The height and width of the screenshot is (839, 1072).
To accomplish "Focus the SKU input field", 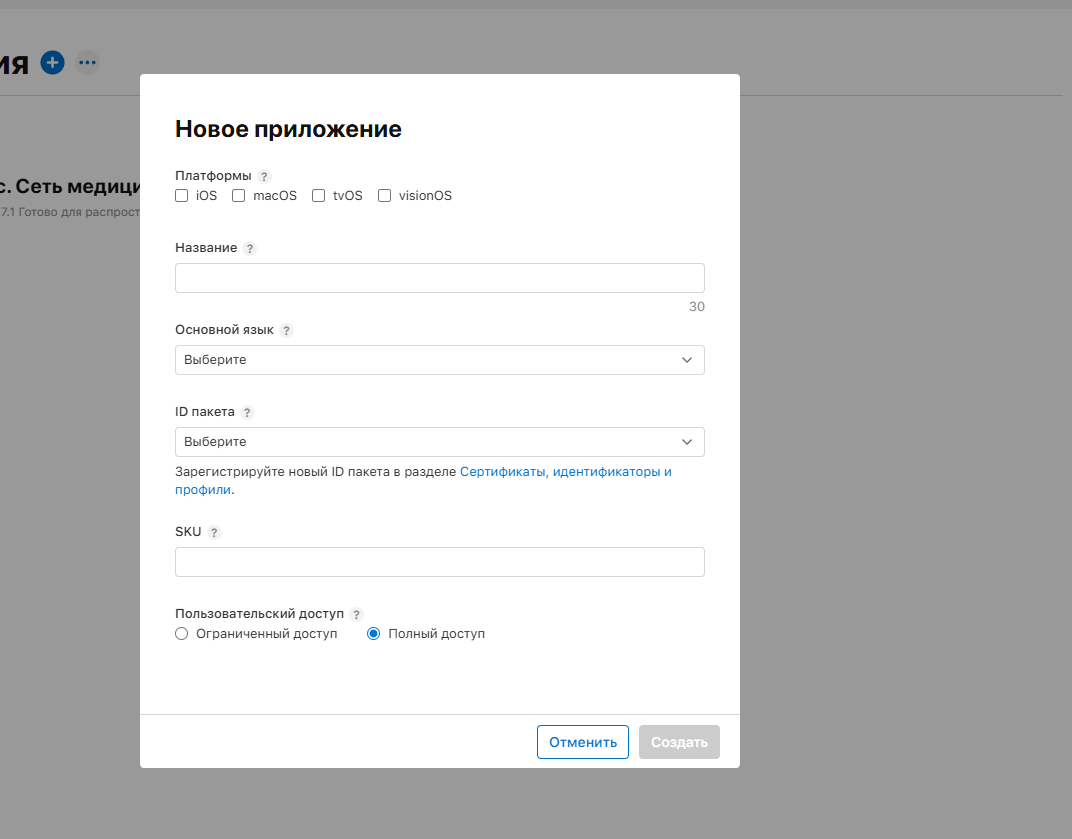I will coord(440,561).
